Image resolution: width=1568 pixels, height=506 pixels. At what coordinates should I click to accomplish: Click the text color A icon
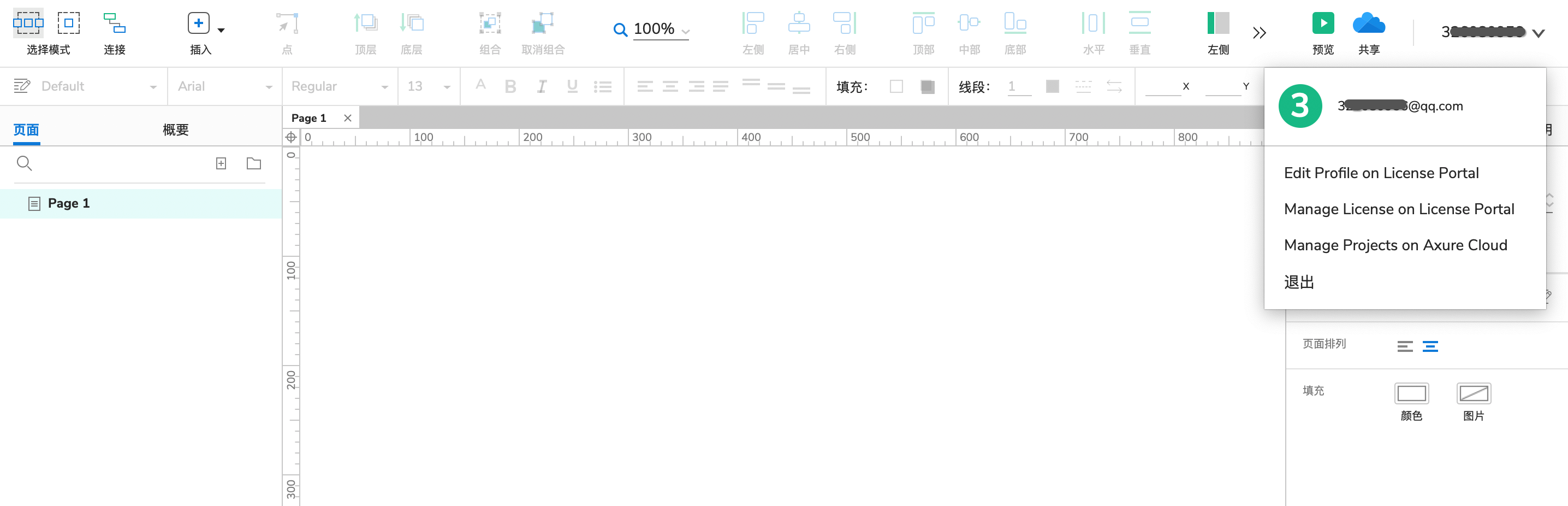(x=480, y=85)
